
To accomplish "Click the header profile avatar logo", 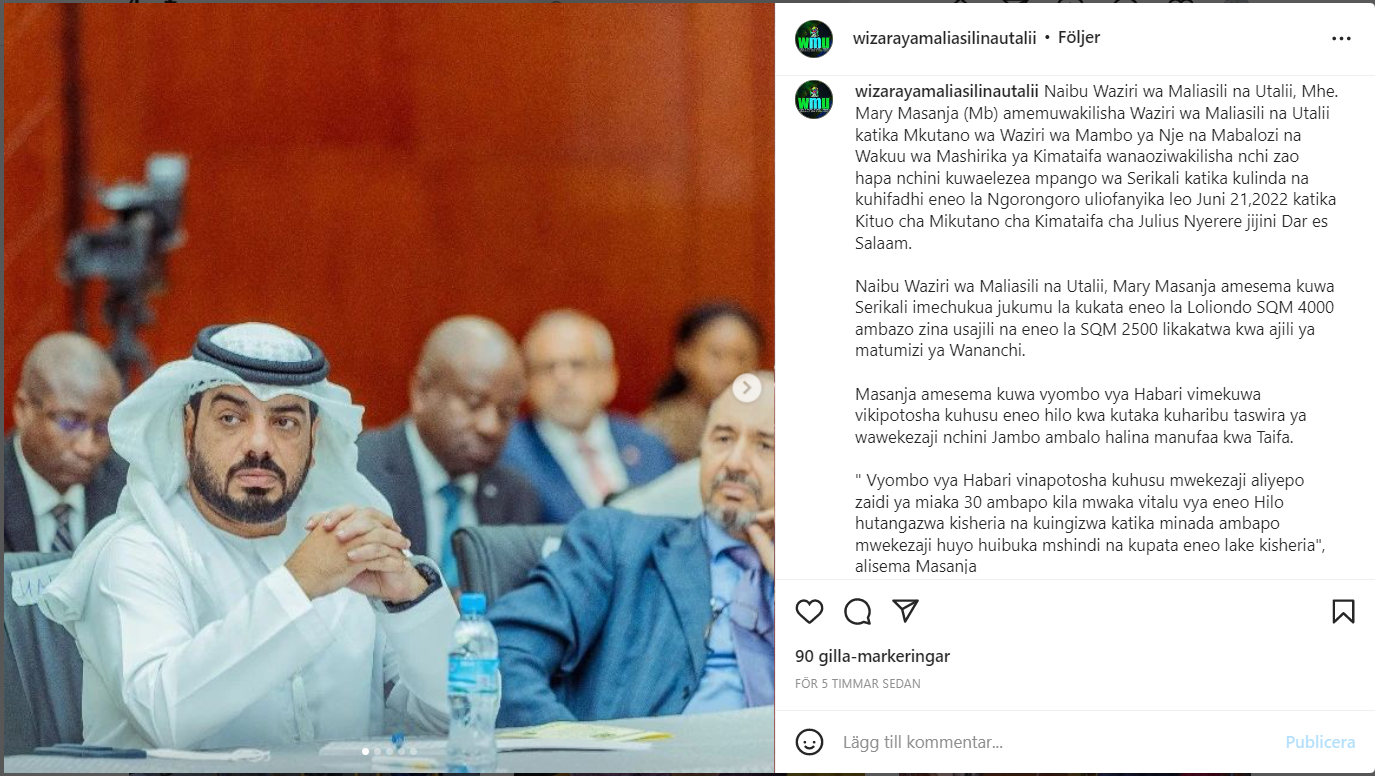I will tap(814, 38).
